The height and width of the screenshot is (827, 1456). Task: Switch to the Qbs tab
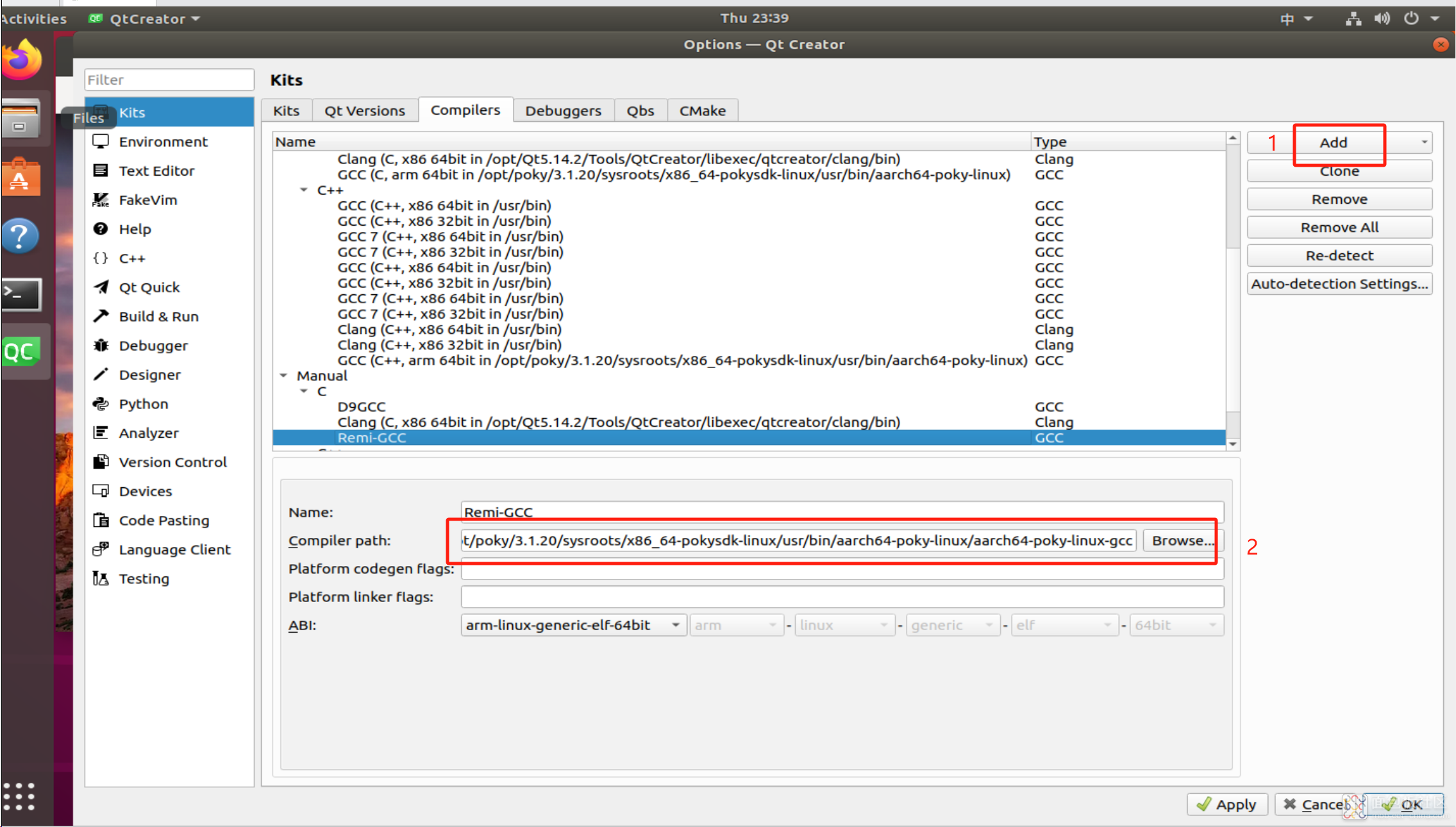(x=640, y=111)
